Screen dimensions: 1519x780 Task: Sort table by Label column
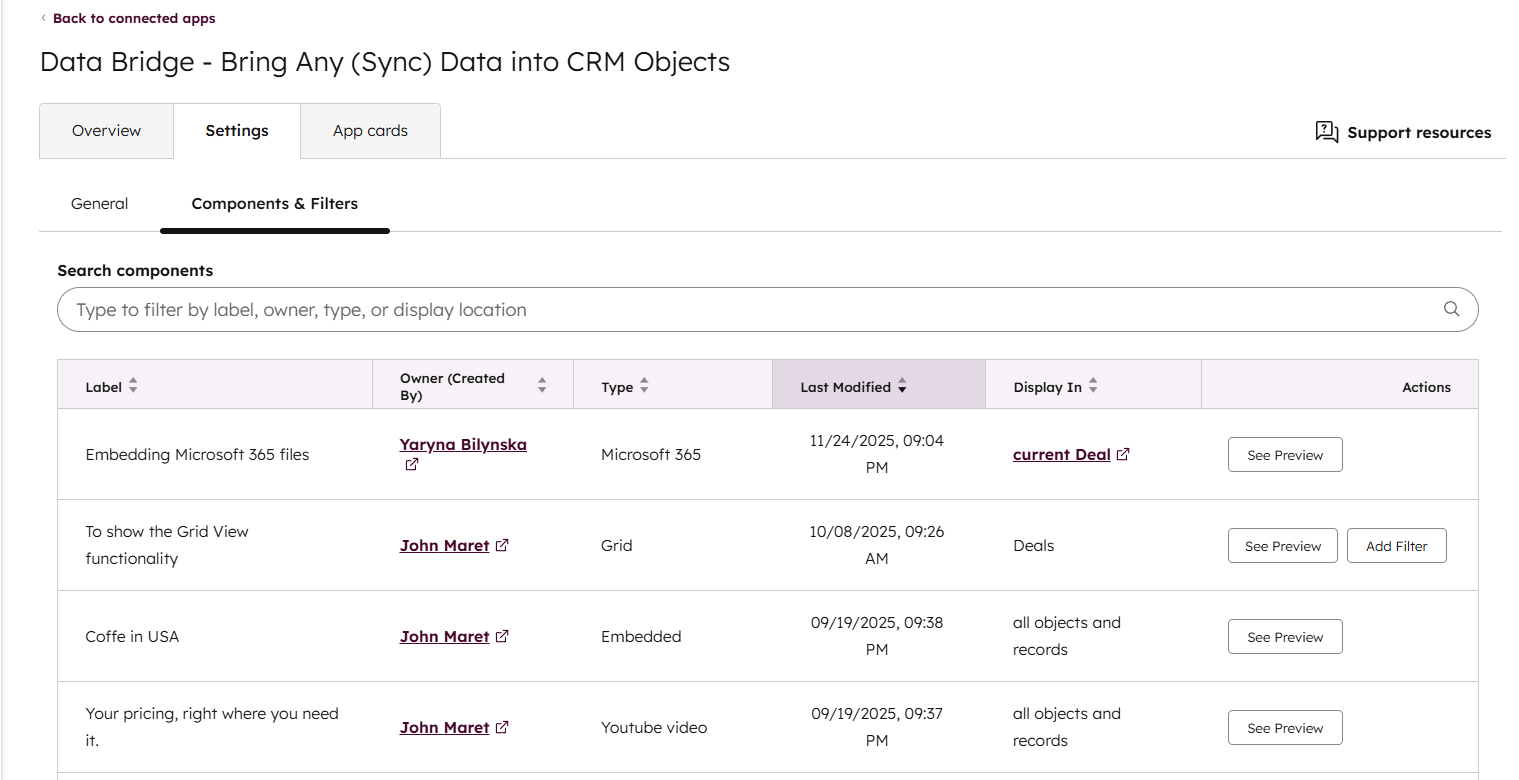(133, 386)
